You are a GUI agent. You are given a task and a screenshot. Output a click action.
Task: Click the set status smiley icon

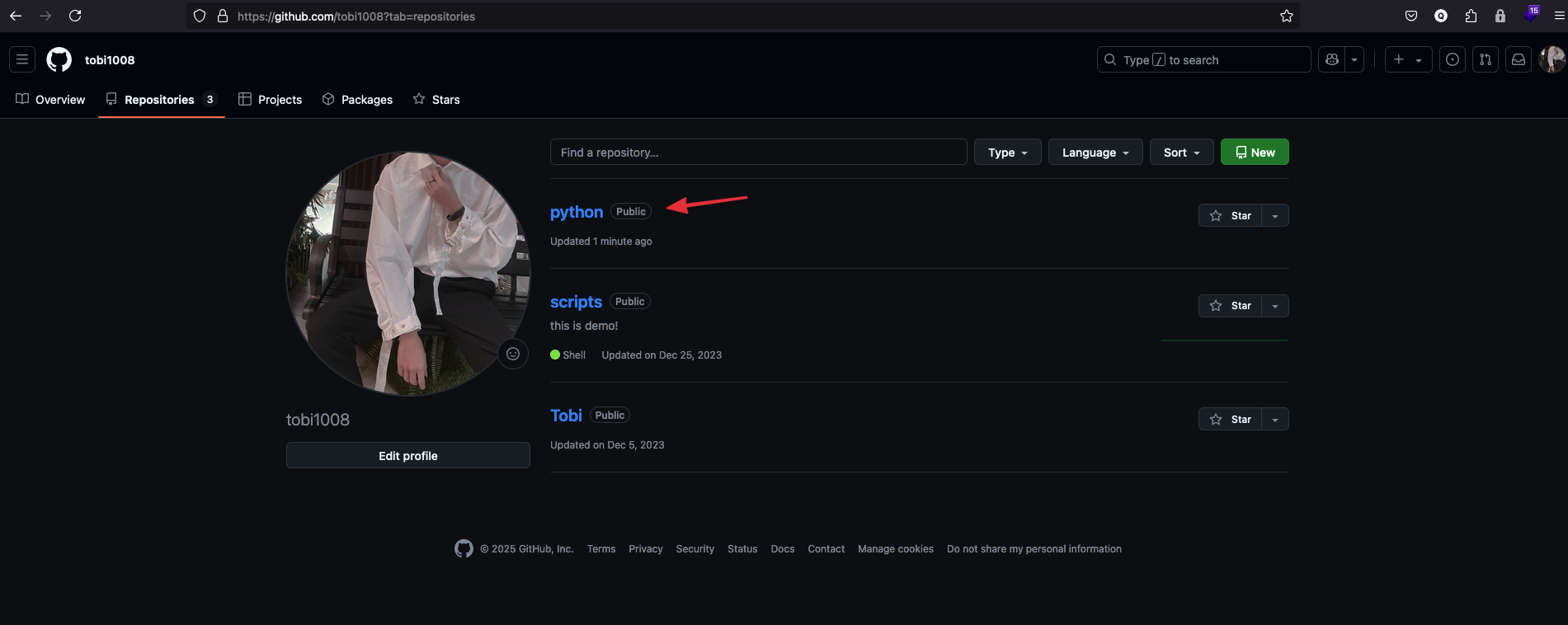tap(512, 354)
